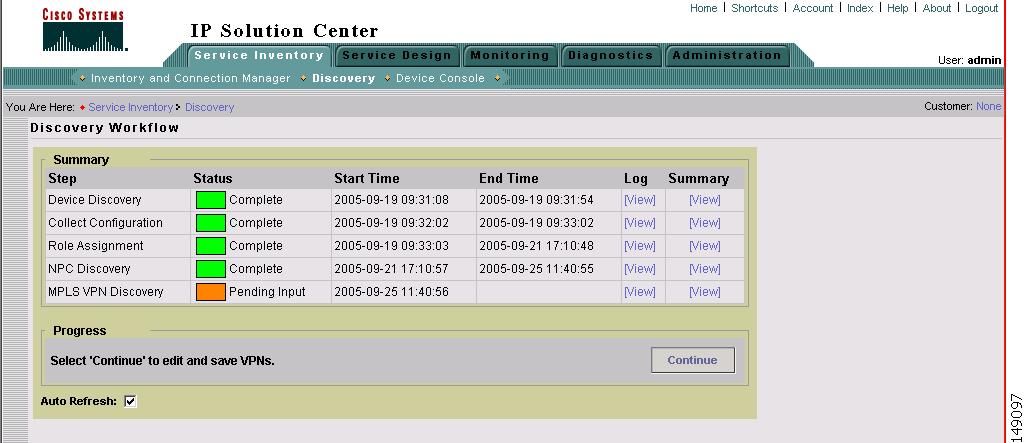Image resolution: width=1024 pixels, height=443 pixels.
Task: View the summary for Collect Configuration
Action: click(705, 223)
